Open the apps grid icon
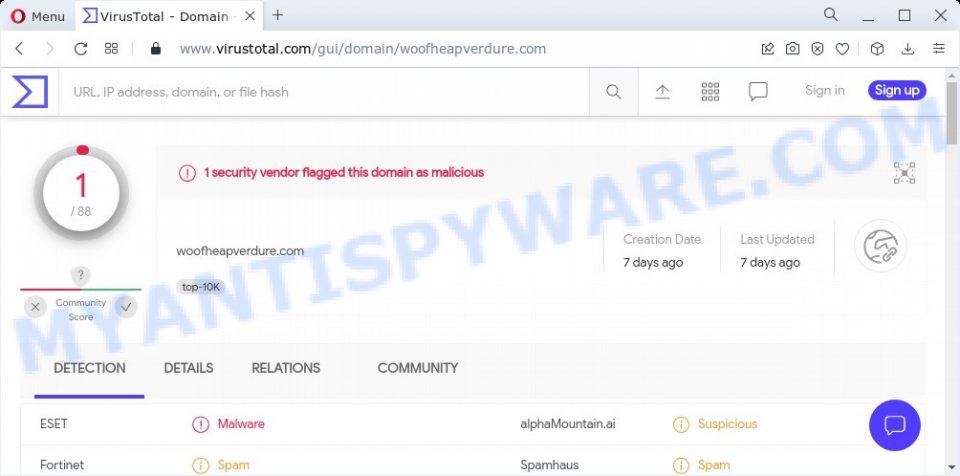Viewport: 960px width, 476px height. tap(710, 92)
